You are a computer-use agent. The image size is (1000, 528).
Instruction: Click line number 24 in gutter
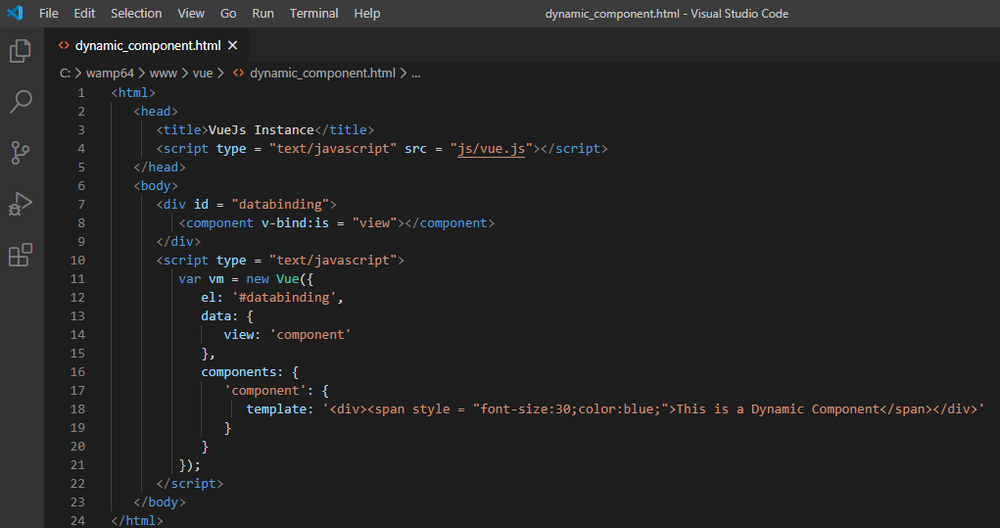[77, 521]
